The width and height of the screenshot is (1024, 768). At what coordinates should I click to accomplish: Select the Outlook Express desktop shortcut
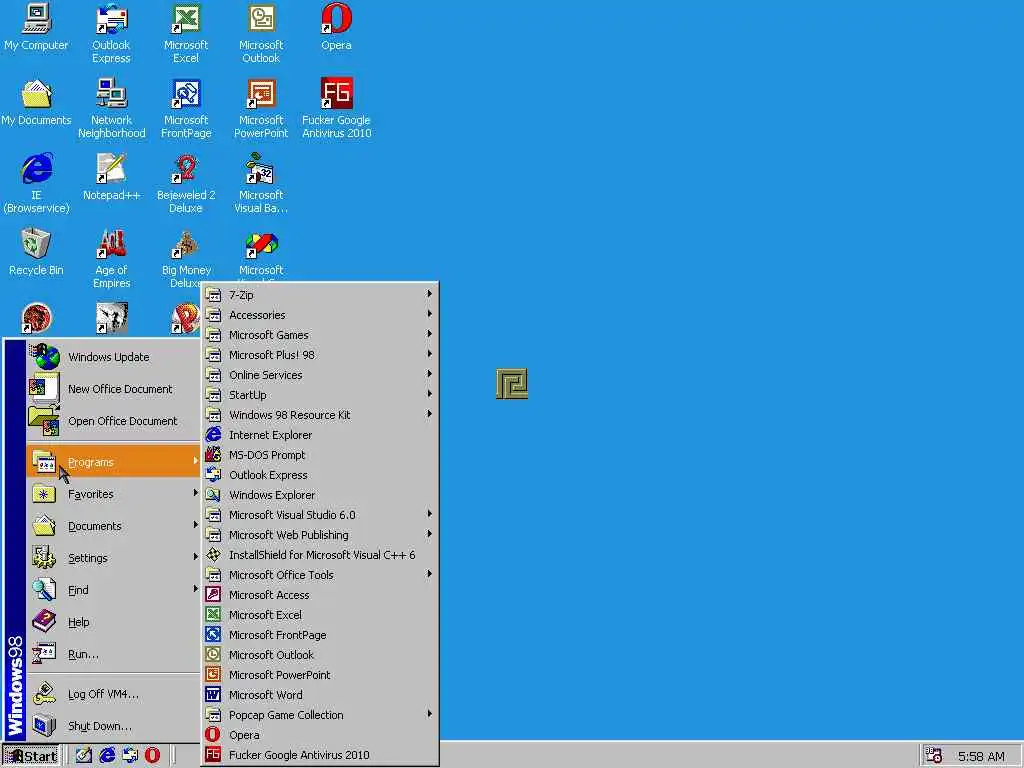pyautogui.click(x=111, y=33)
